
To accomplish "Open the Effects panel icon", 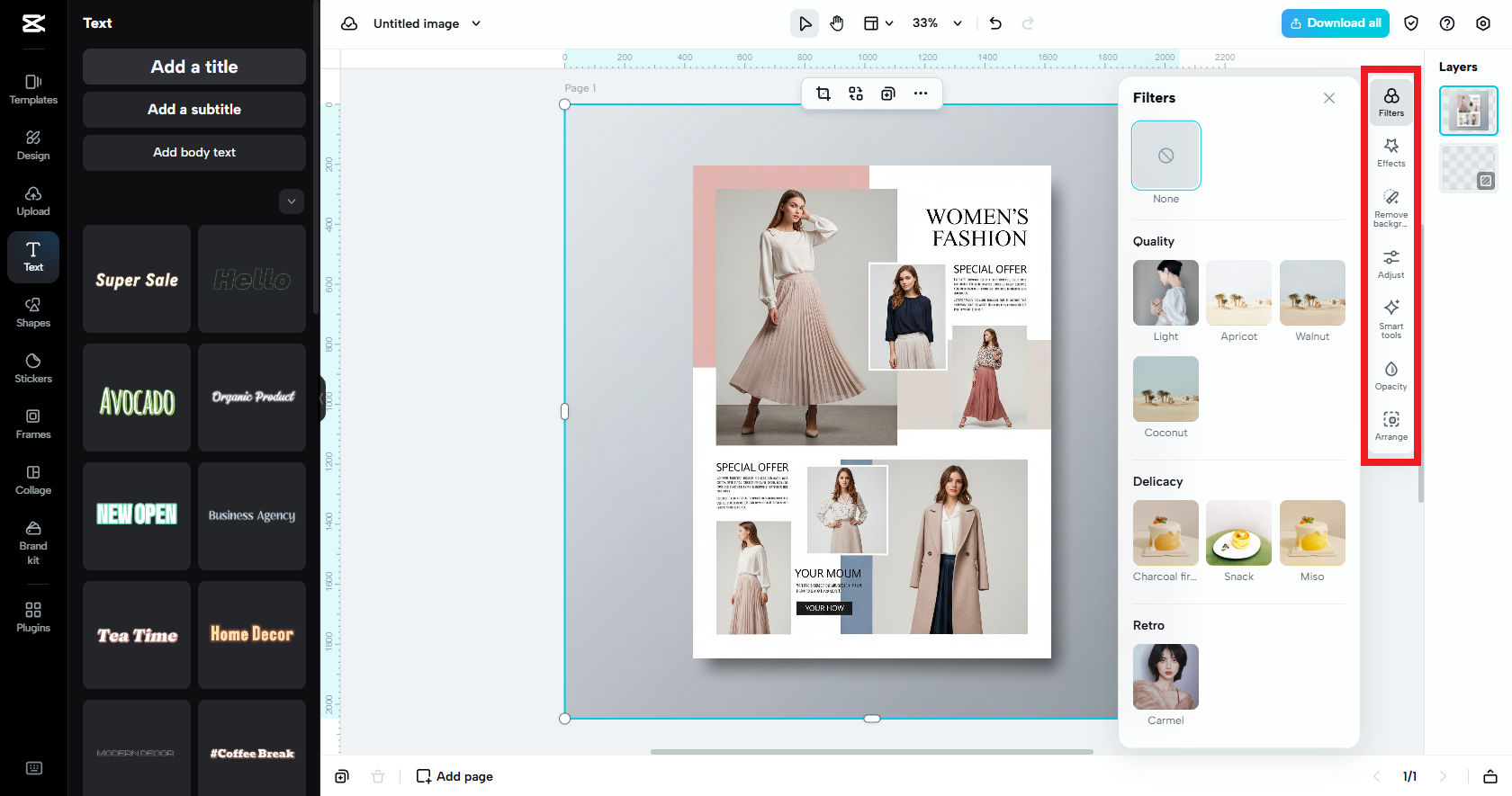I will (1390, 151).
